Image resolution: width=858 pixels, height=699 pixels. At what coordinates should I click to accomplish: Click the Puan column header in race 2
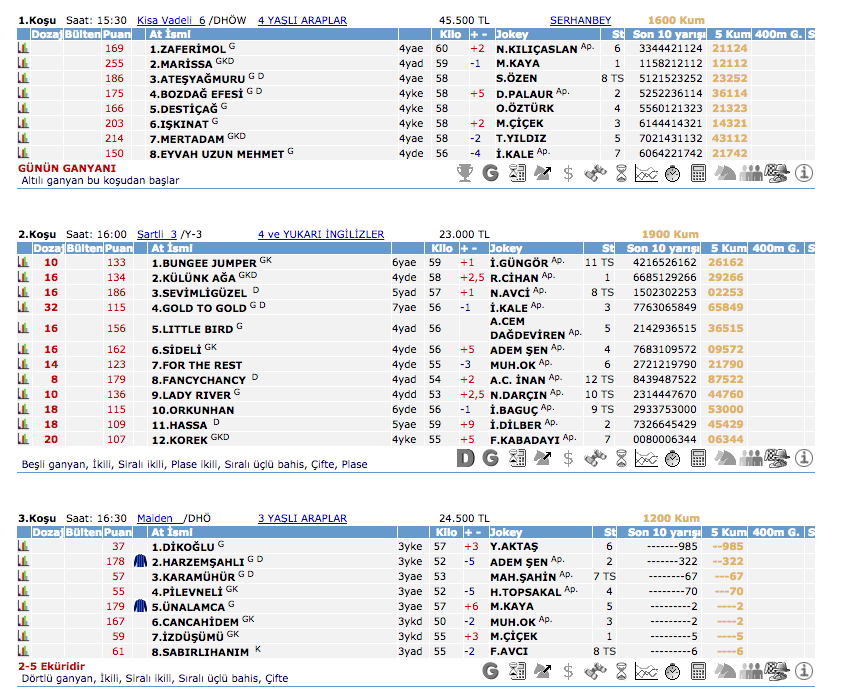tap(117, 248)
